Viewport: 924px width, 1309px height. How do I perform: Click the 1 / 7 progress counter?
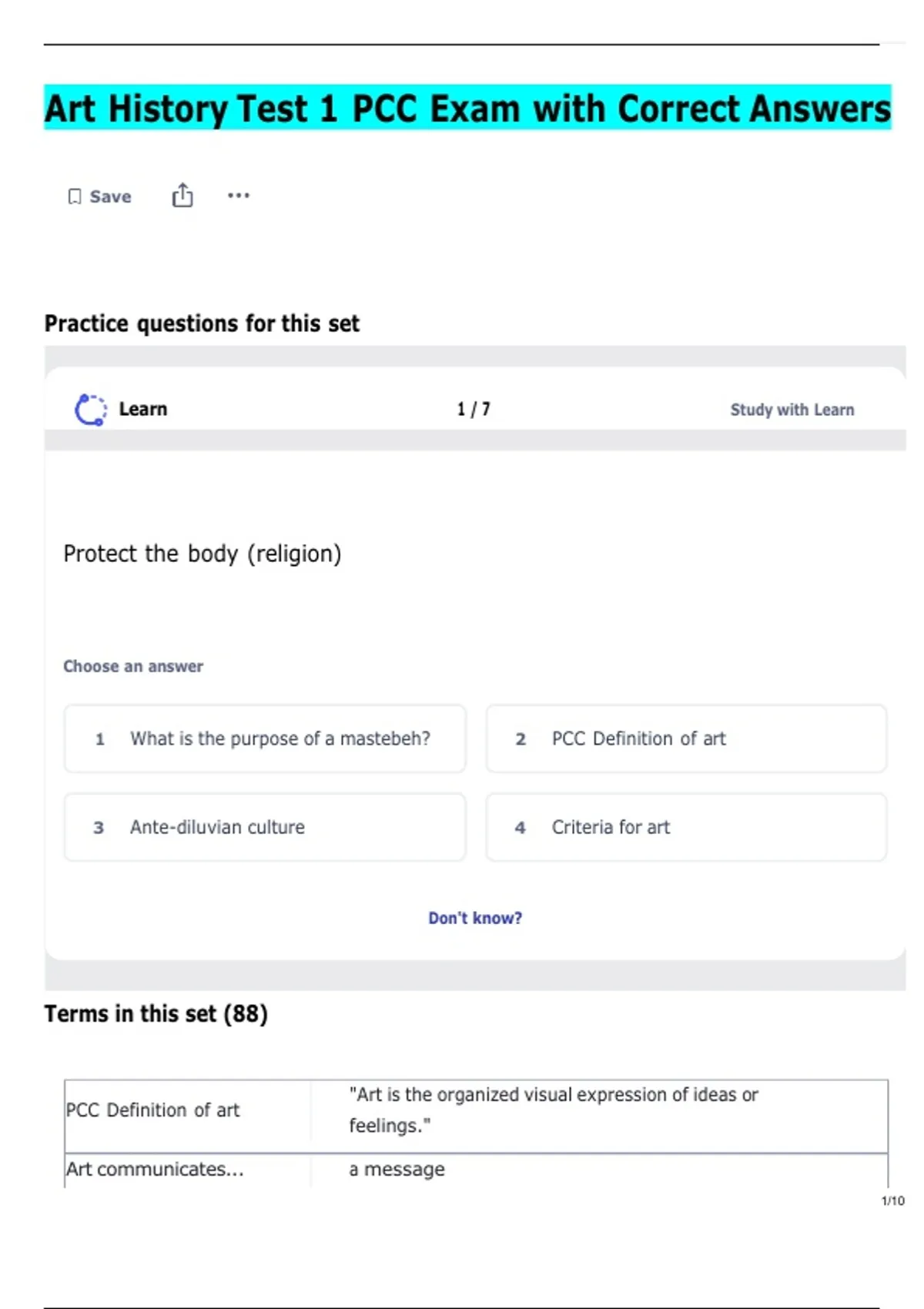[x=474, y=410]
